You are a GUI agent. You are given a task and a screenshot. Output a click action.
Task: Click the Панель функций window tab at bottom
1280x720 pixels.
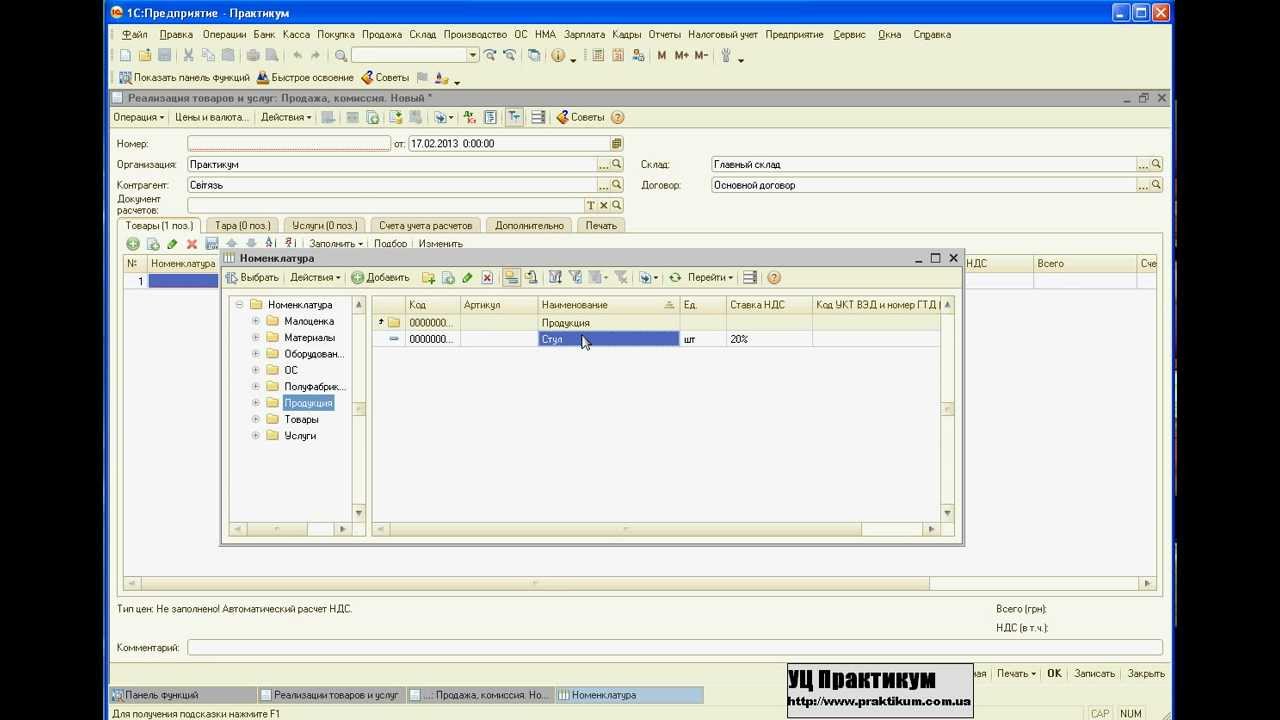pos(183,694)
